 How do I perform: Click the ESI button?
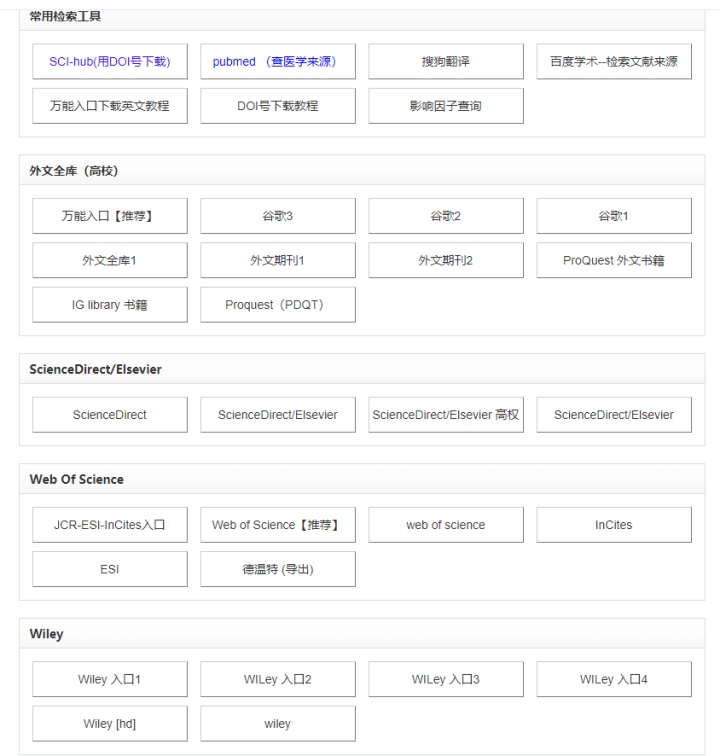pos(110,569)
